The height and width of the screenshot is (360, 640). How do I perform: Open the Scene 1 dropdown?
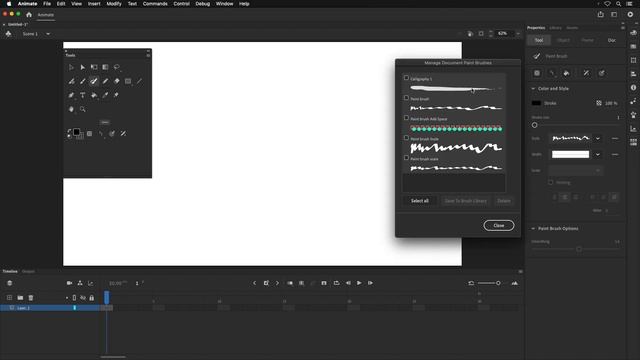48,34
